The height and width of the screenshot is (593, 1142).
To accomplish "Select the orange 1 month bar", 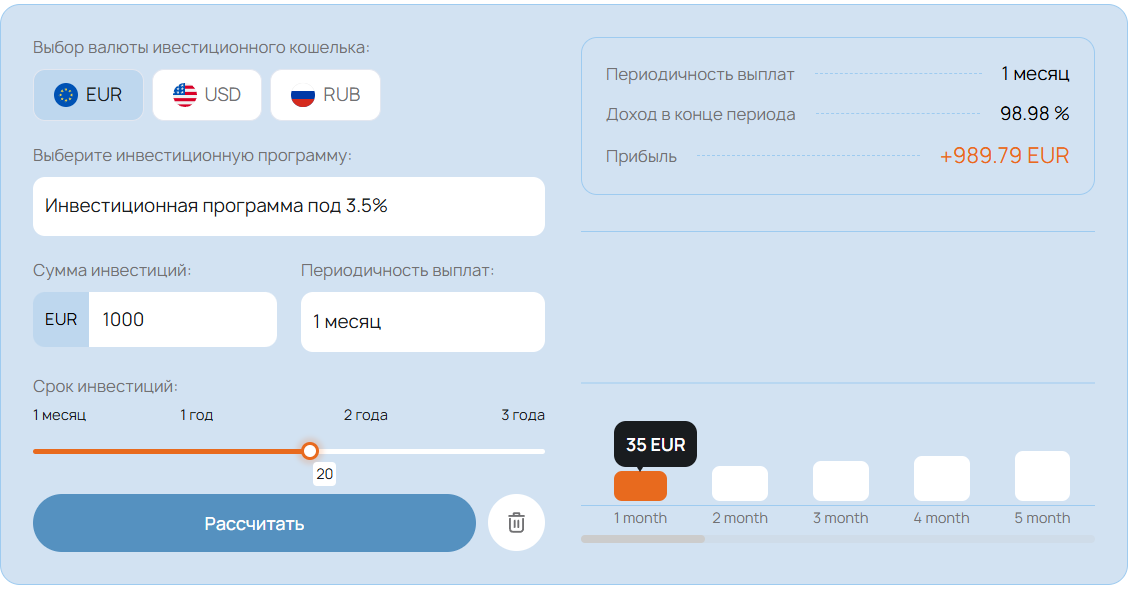I will coord(640,486).
